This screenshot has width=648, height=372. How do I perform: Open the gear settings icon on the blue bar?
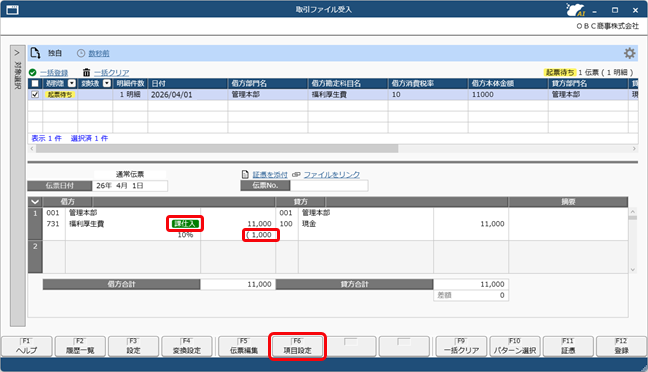point(629,53)
